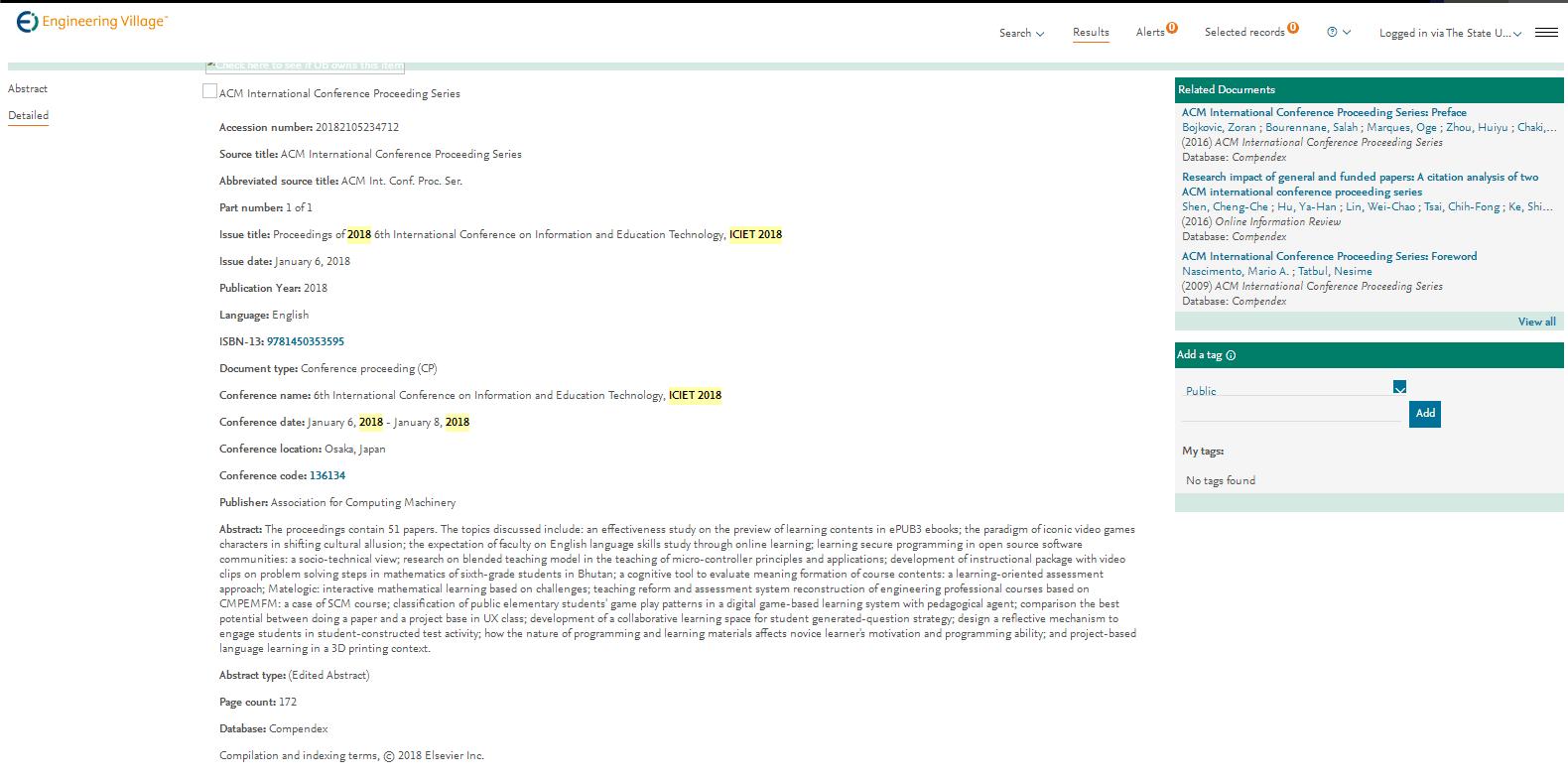Switch to the Abstract view tab
Image resolution: width=1568 pixels, height=779 pixels.
pyautogui.click(x=28, y=89)
